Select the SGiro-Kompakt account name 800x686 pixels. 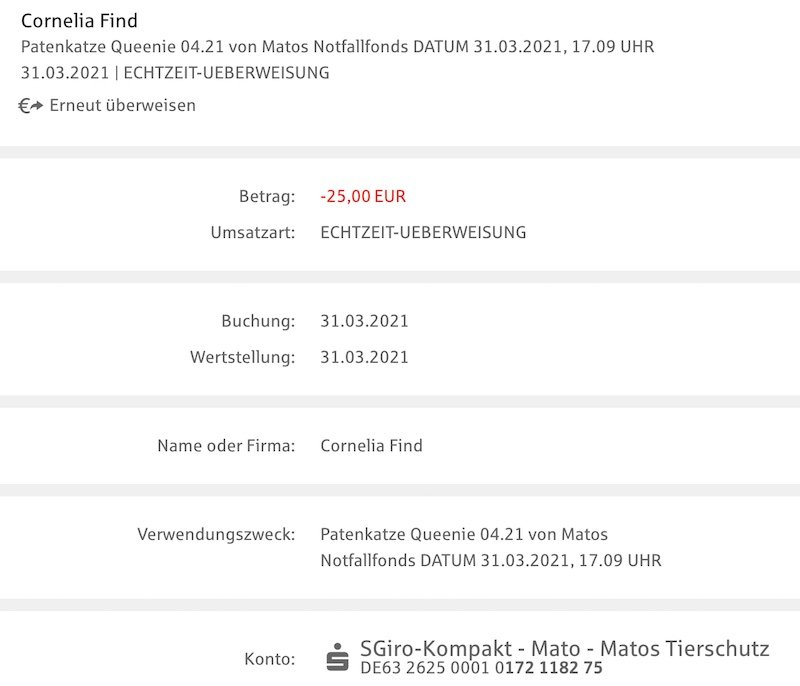[x=564, y=649]
